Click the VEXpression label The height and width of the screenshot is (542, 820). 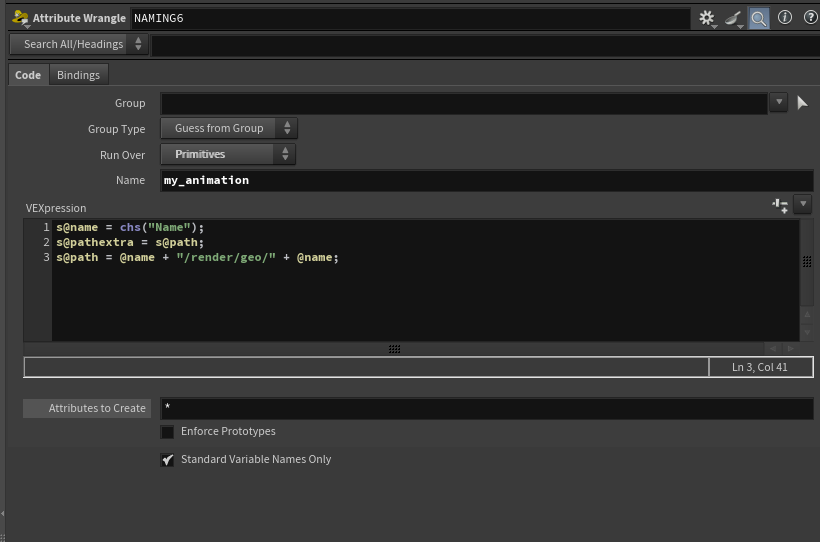pos(56,208)
